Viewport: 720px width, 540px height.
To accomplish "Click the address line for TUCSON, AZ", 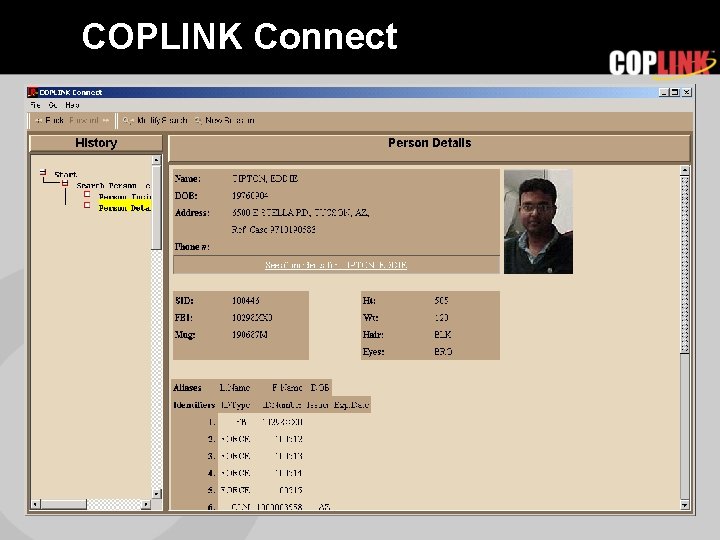I will [300, 213].
